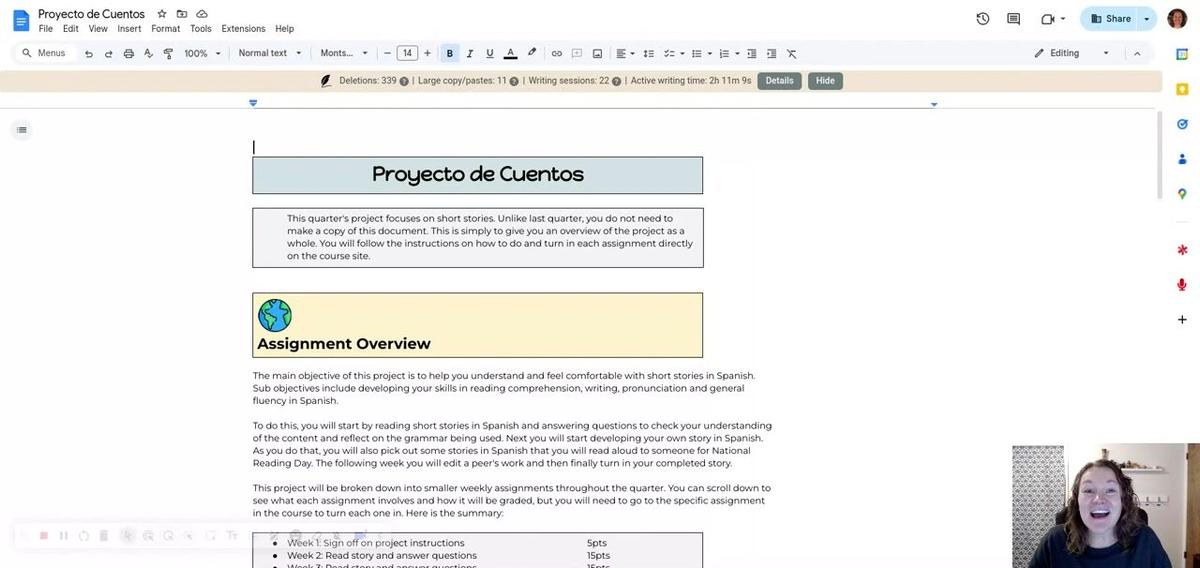Screen dimensions: 1200x568
Task: Toggle numbered list
Action: tap(724, 53)
